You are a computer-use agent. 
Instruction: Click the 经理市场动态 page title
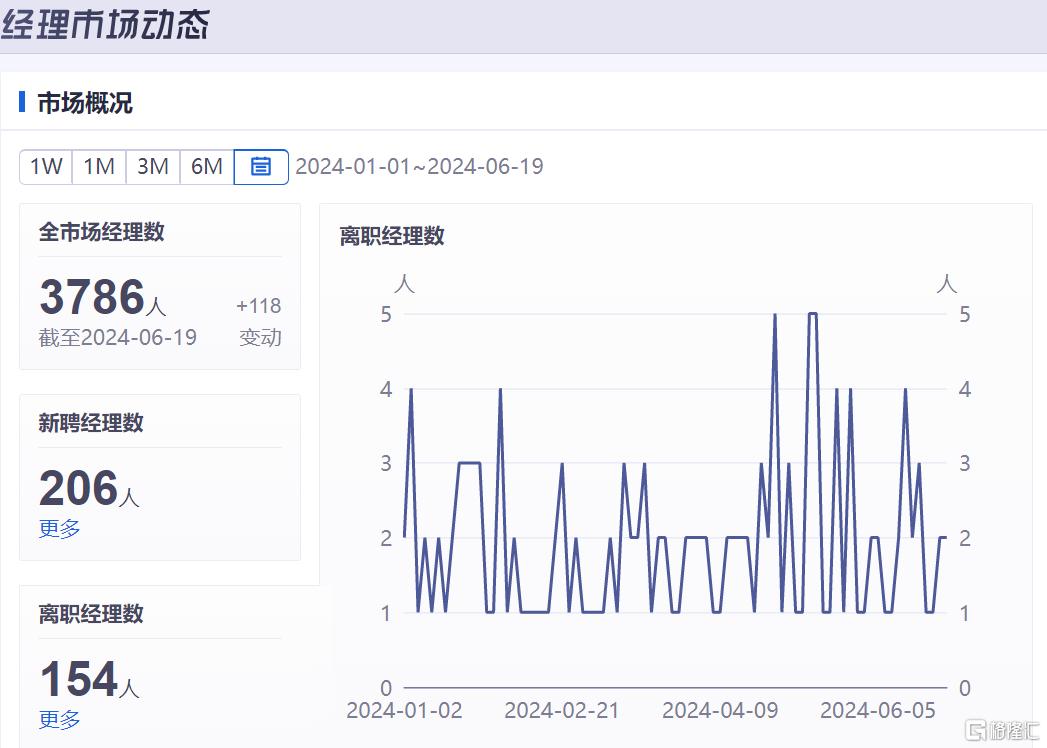(x=106, y=24)
